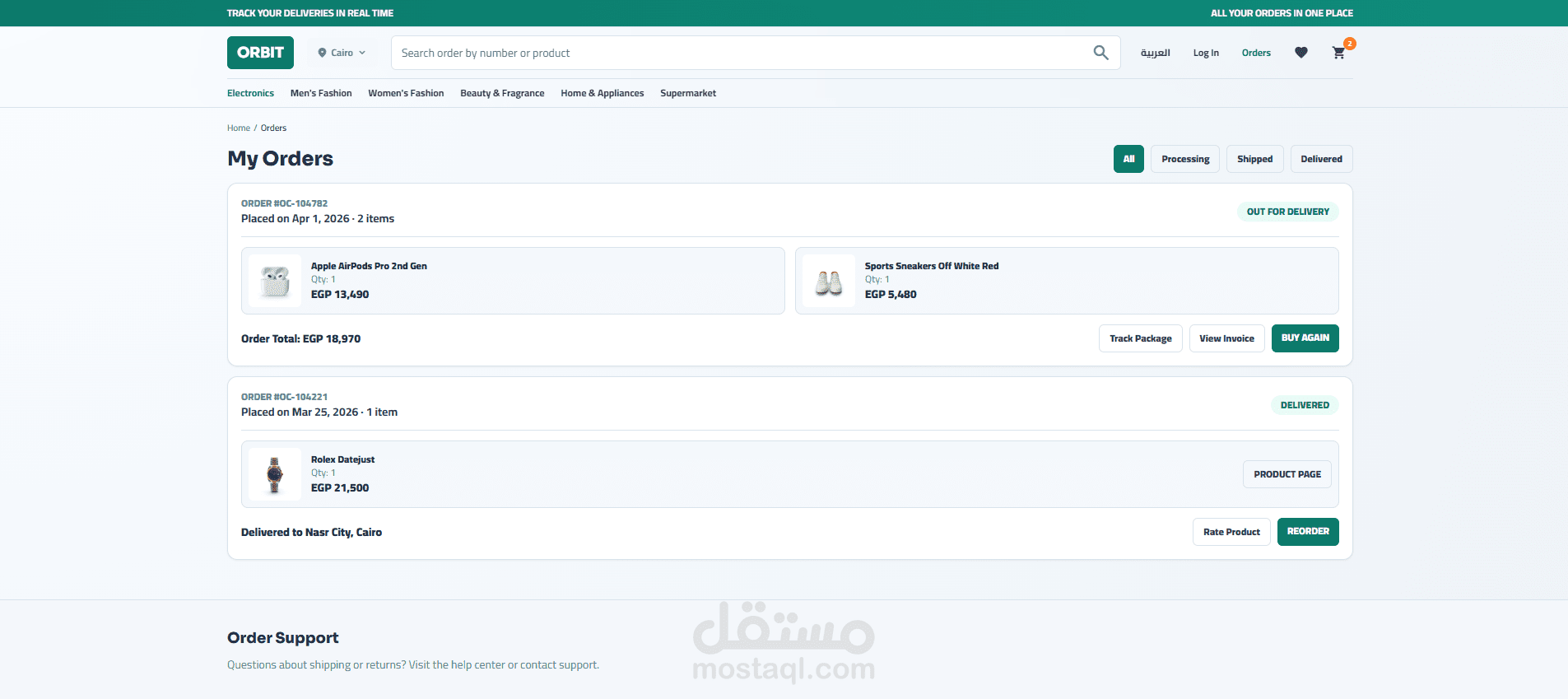Open the shopping cart icon
The image size is (1568, 699).
[1339, 53]
